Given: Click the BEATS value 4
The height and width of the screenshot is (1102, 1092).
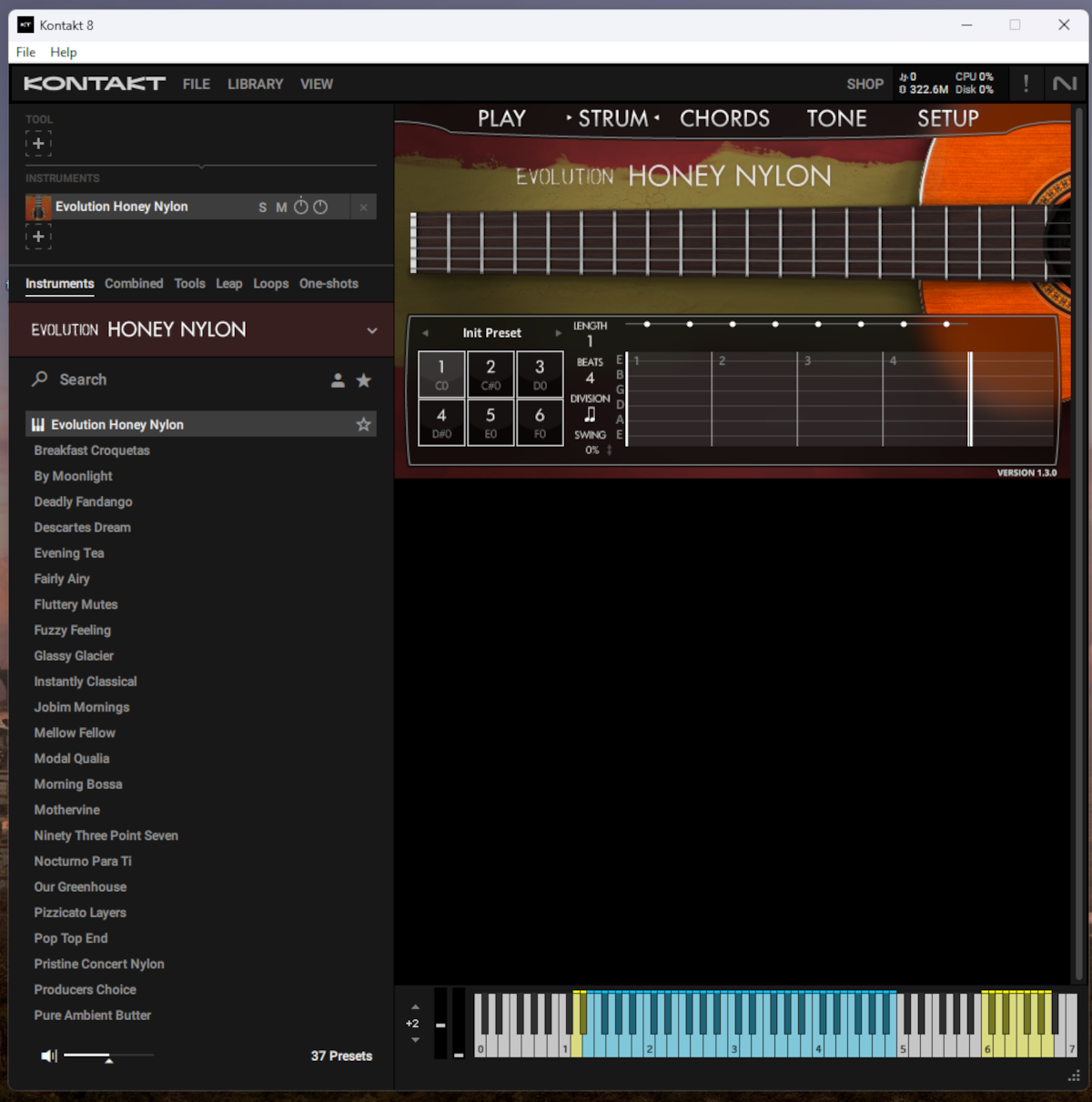Looking at the screenshot, I should point(590,378).
